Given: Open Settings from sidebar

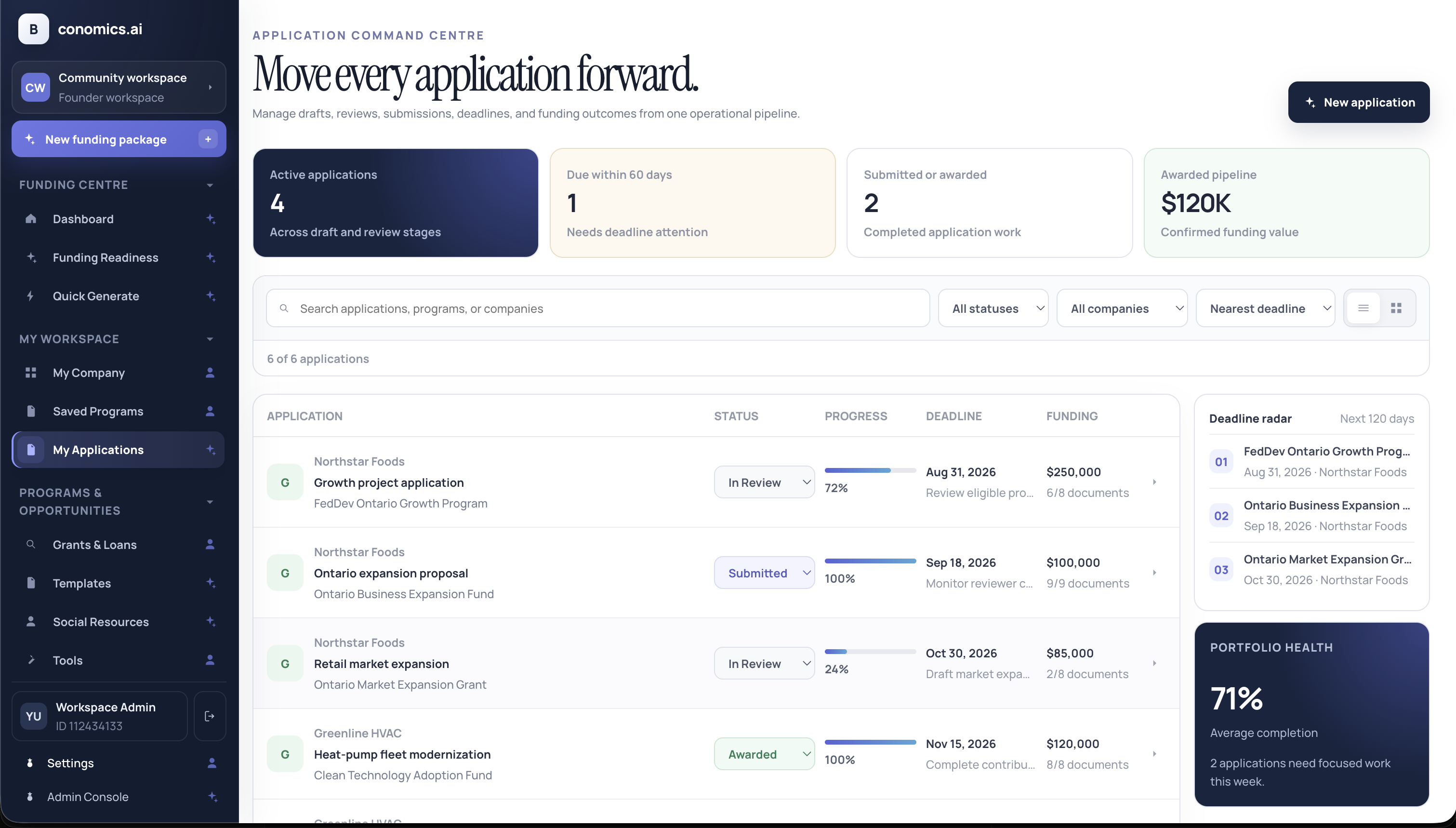Looking at the screenshot, I should click(x=118, y=763).
